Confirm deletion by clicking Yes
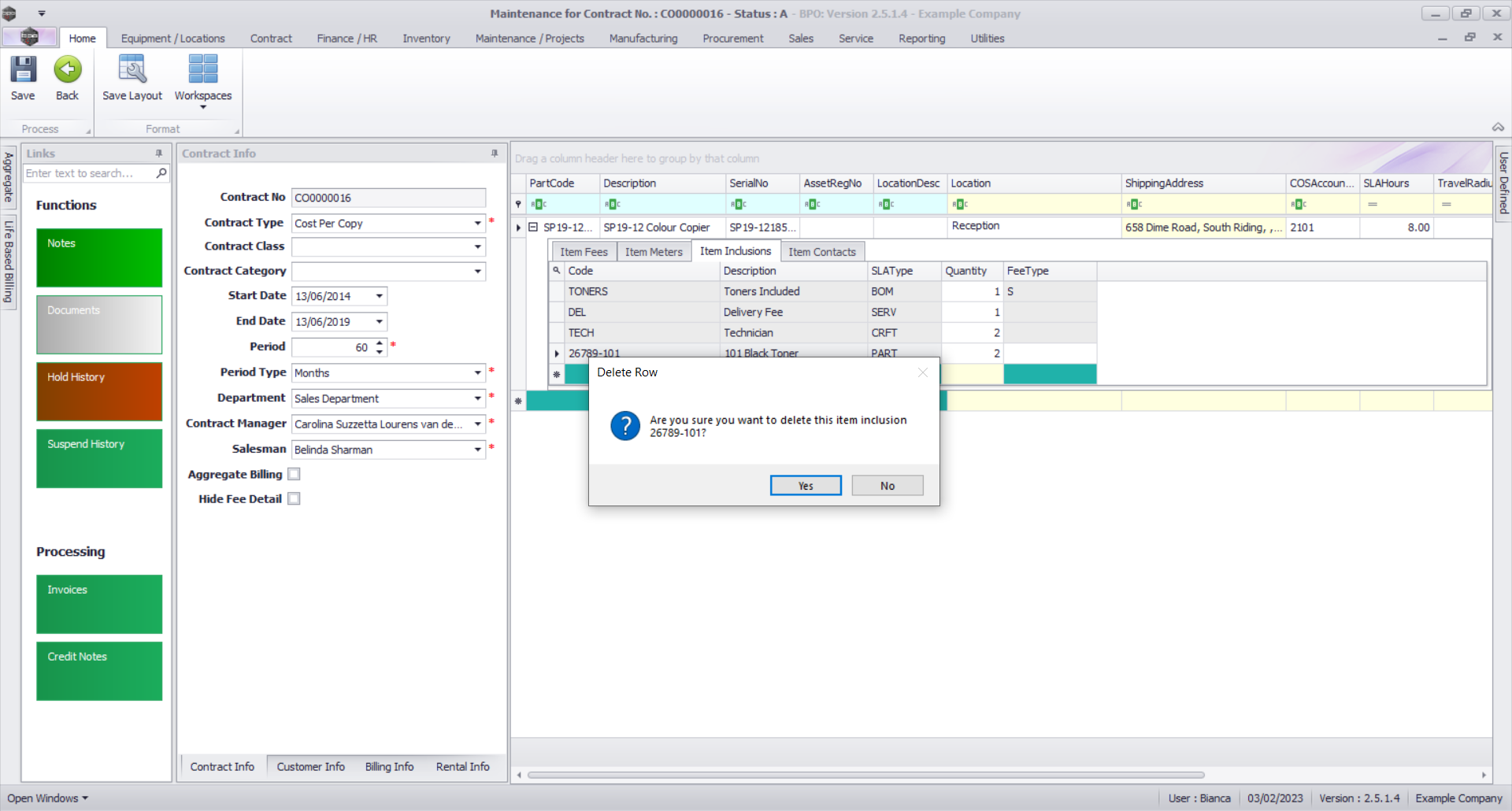 [x=805, y=486]
